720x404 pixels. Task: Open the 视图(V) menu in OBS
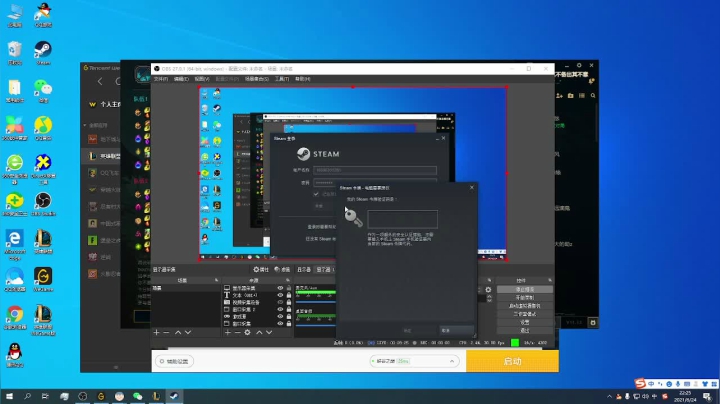pyautogui.click(x=202, y=79)
